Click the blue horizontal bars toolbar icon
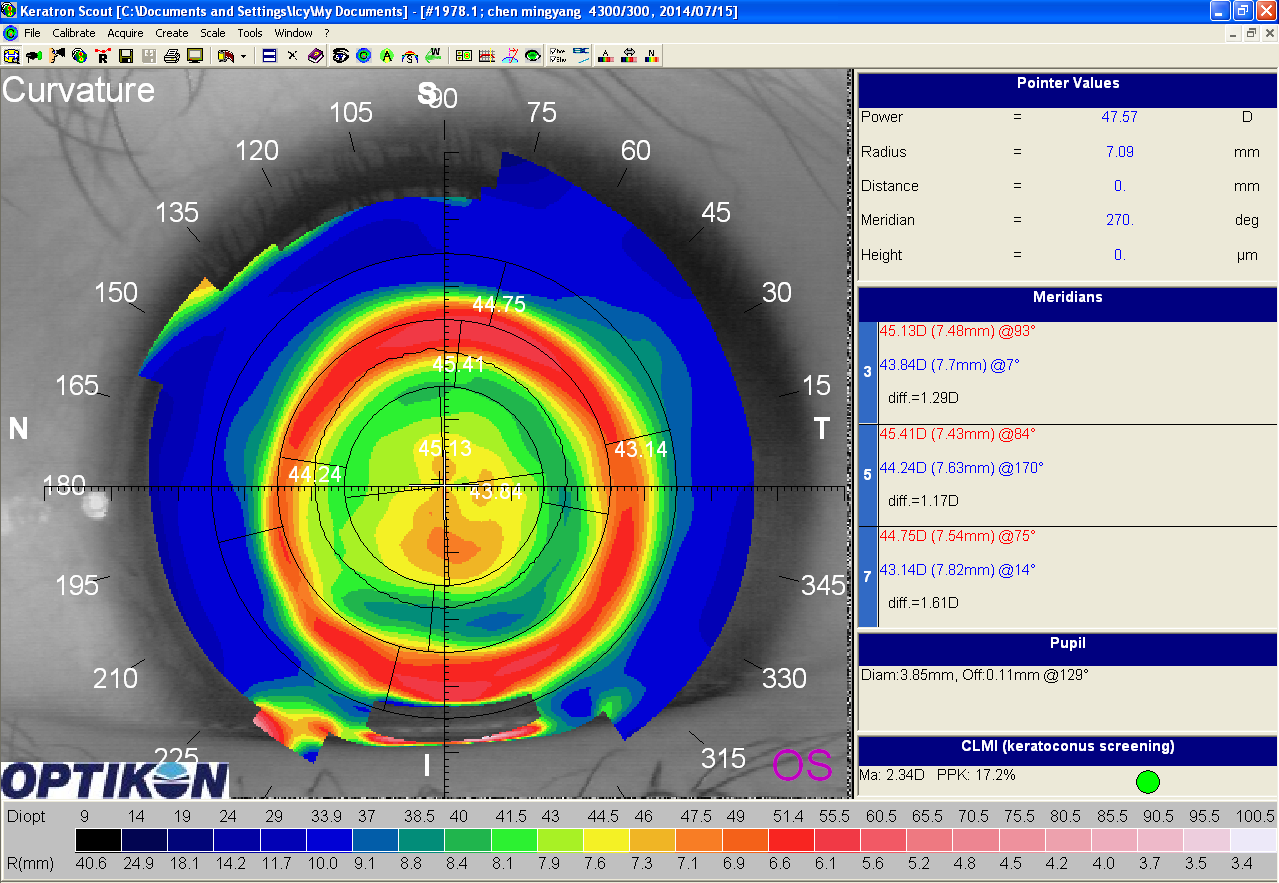 [269, 55]
